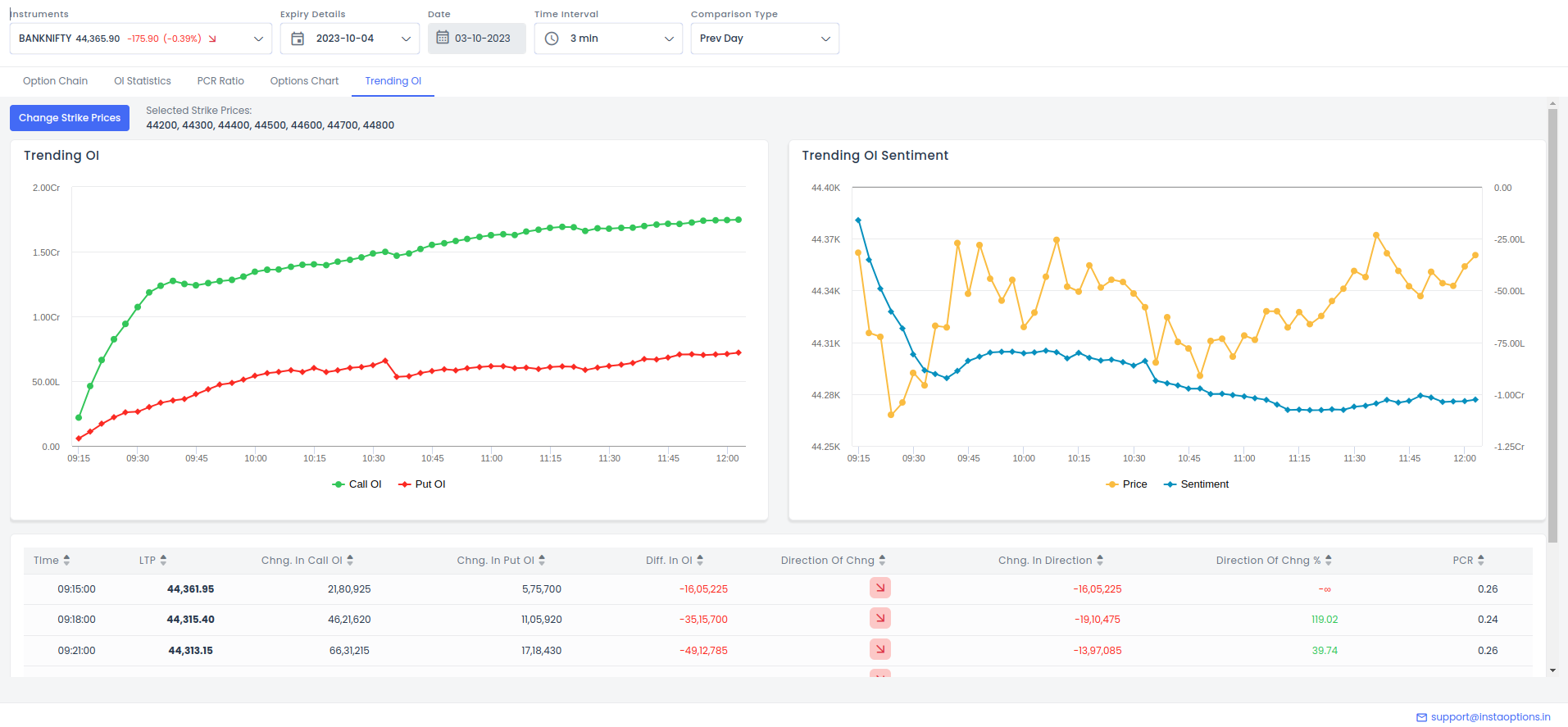Click the direction icon in 09:21:00 row
1568x727 pixels.
coord(880,649)
